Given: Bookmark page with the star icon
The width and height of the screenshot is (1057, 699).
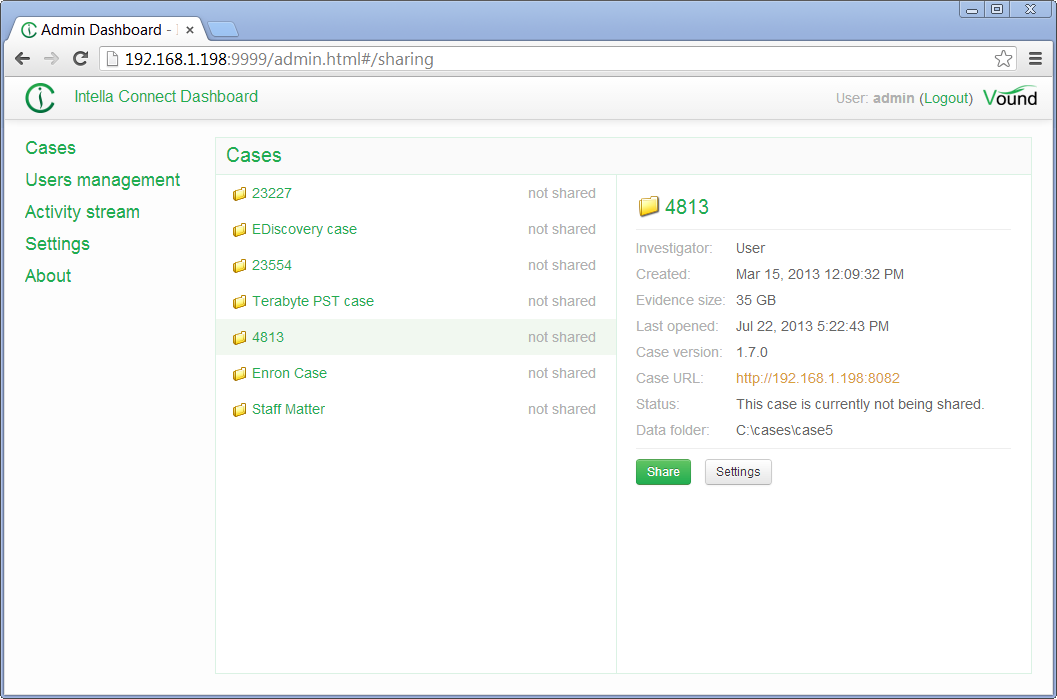Looking at the screenshot, I should coord(1003,59).
